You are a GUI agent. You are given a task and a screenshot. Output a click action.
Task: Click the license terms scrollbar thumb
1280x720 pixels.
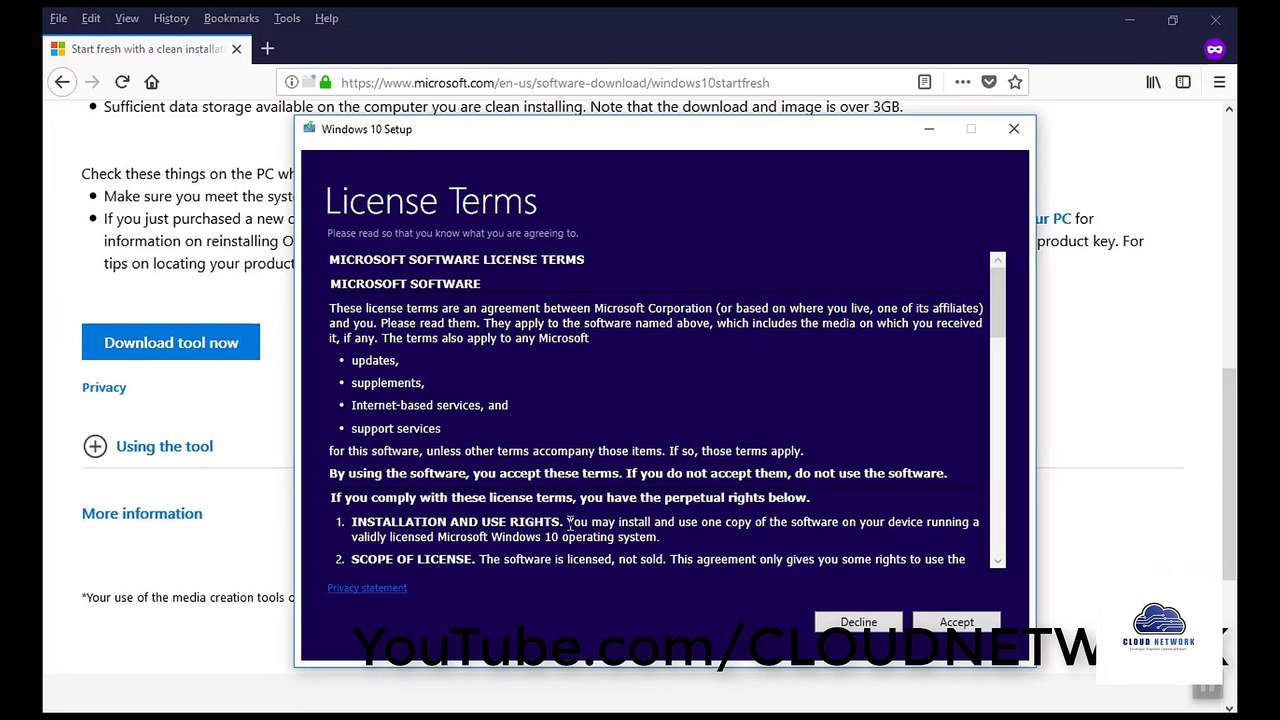[997, 302]
